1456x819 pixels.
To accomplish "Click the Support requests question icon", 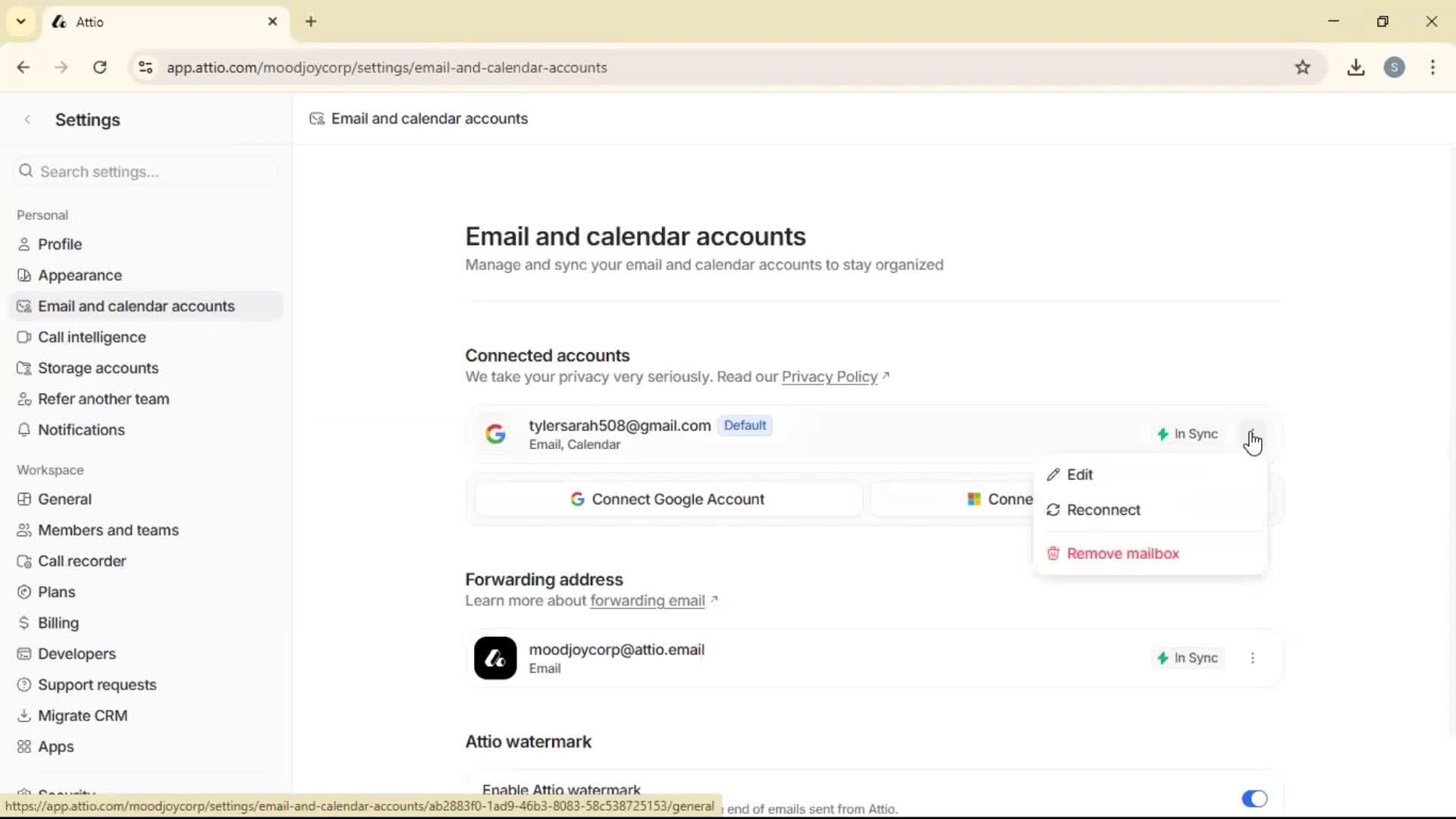I will [24, 685].
